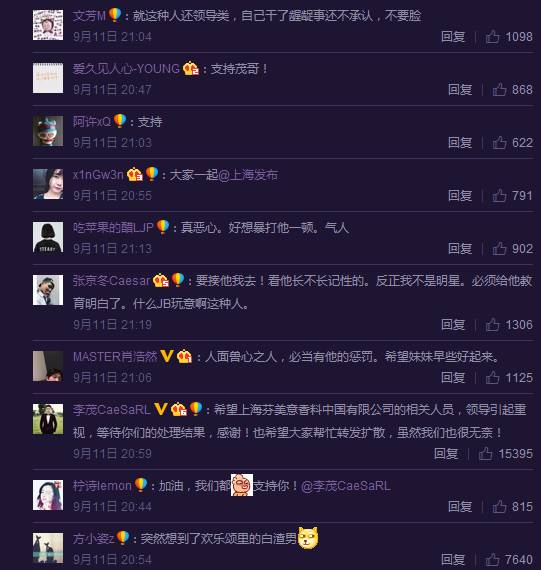Reply to 文芳M's comment

(x=453, y=37)
